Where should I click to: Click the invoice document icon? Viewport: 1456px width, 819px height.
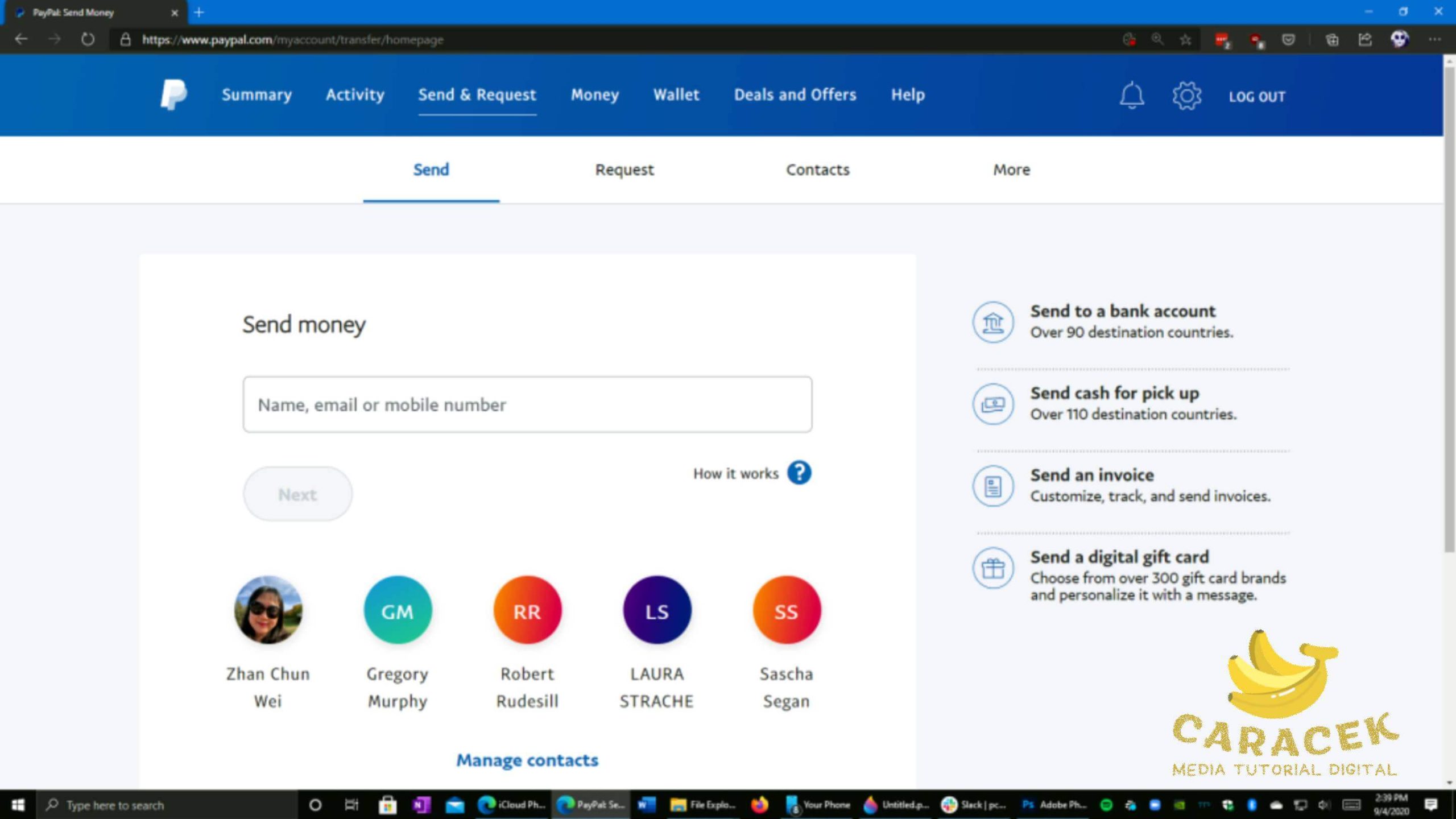click(992, 486)
